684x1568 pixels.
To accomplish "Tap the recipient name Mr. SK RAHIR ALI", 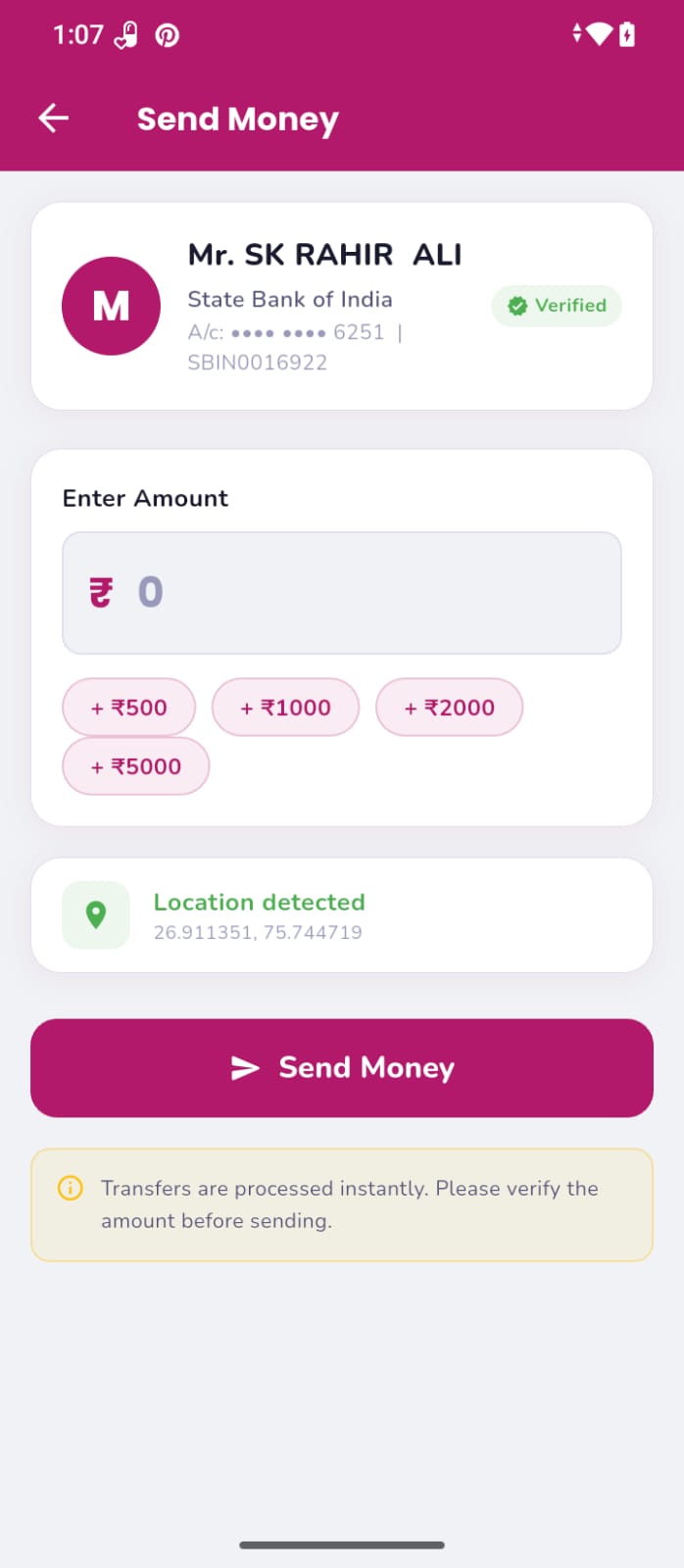I will click(325, 255).
